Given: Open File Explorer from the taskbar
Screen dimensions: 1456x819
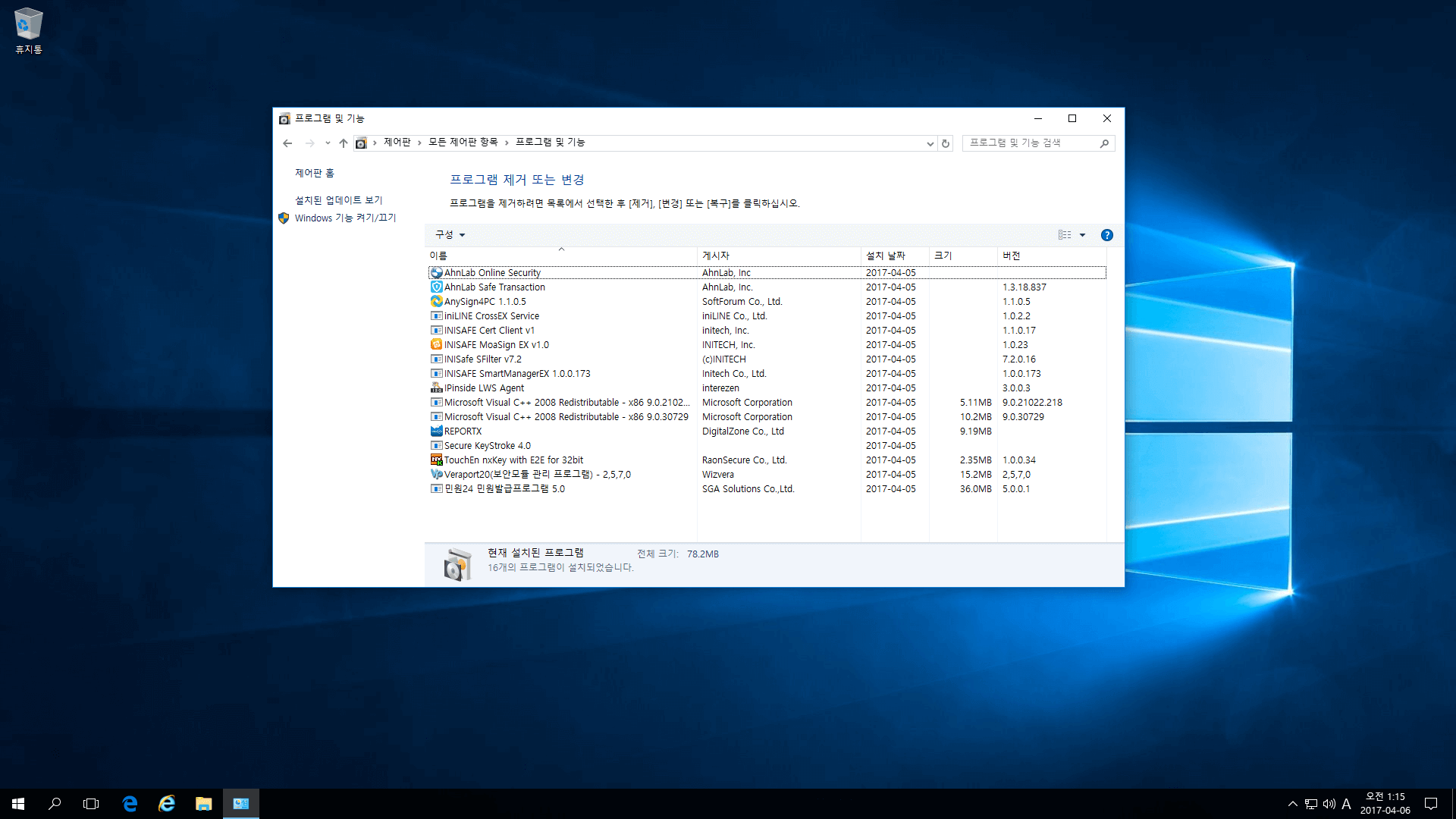Looking at the screenshot, I should (x=203, y=804).
